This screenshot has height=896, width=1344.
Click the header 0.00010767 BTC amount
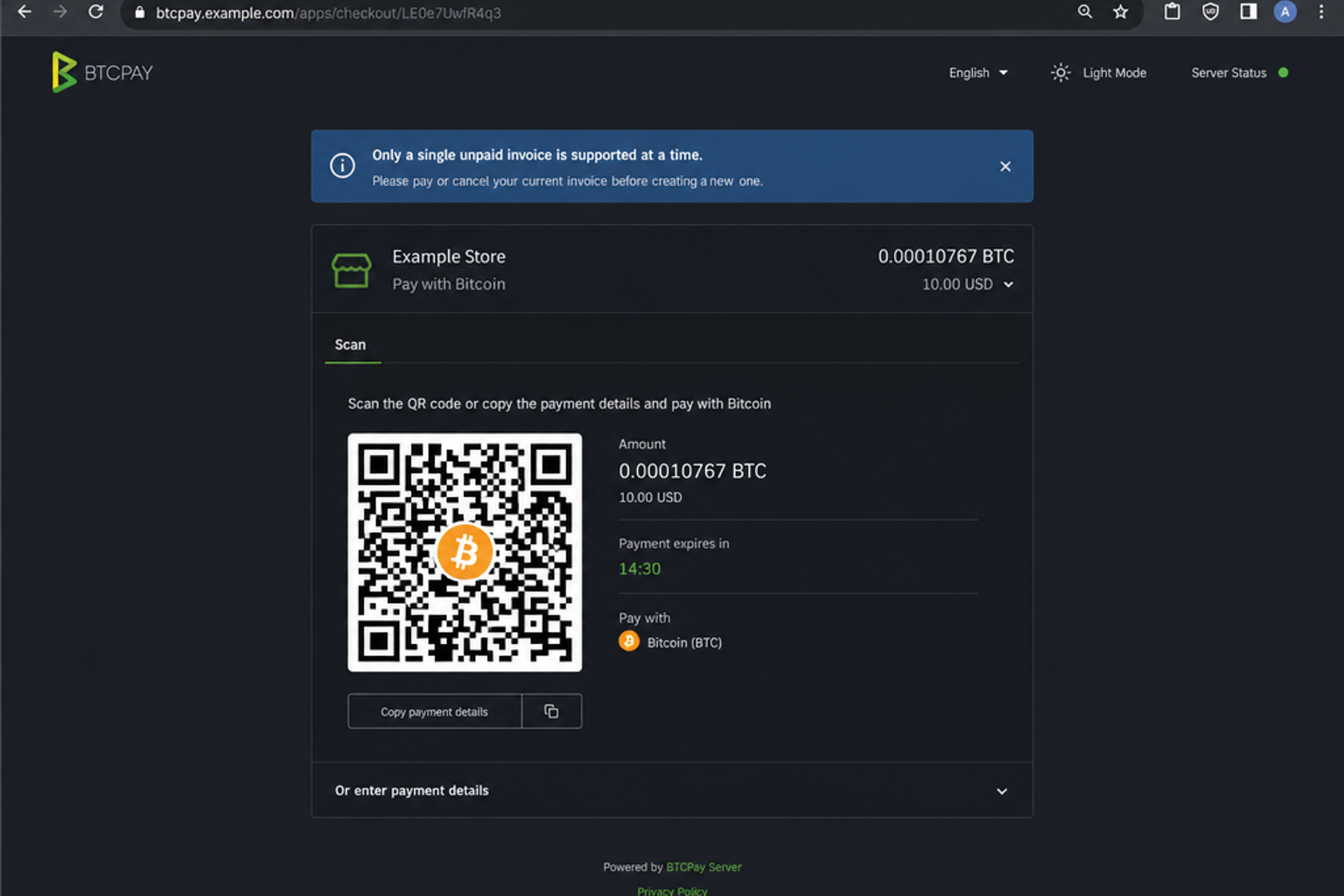[x=946, y=256]
